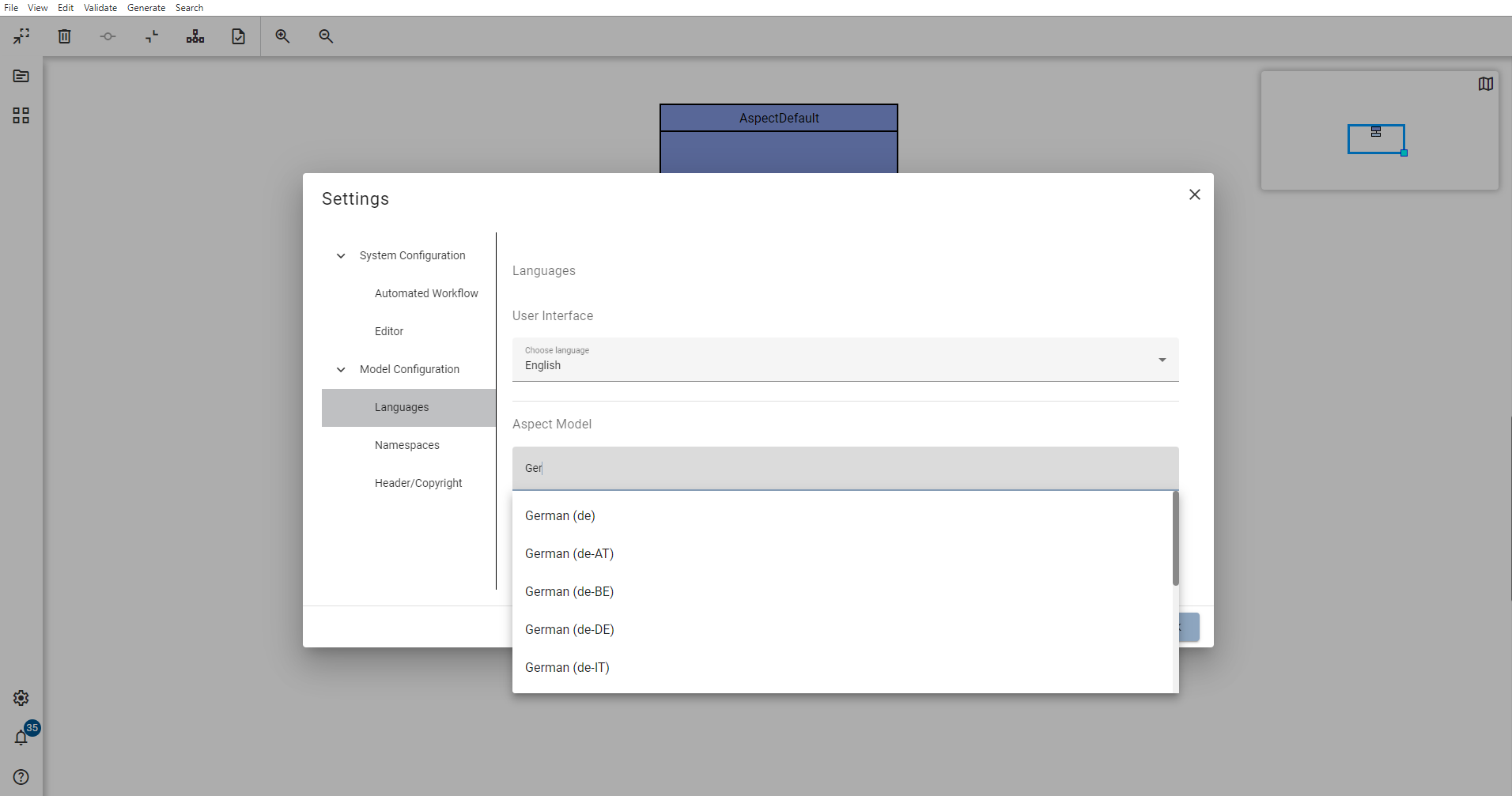The width and height of the screenshot is (1512, 796).
Task: Collapse the Model Configuration tree section
Action: click(x=341, y=370)
